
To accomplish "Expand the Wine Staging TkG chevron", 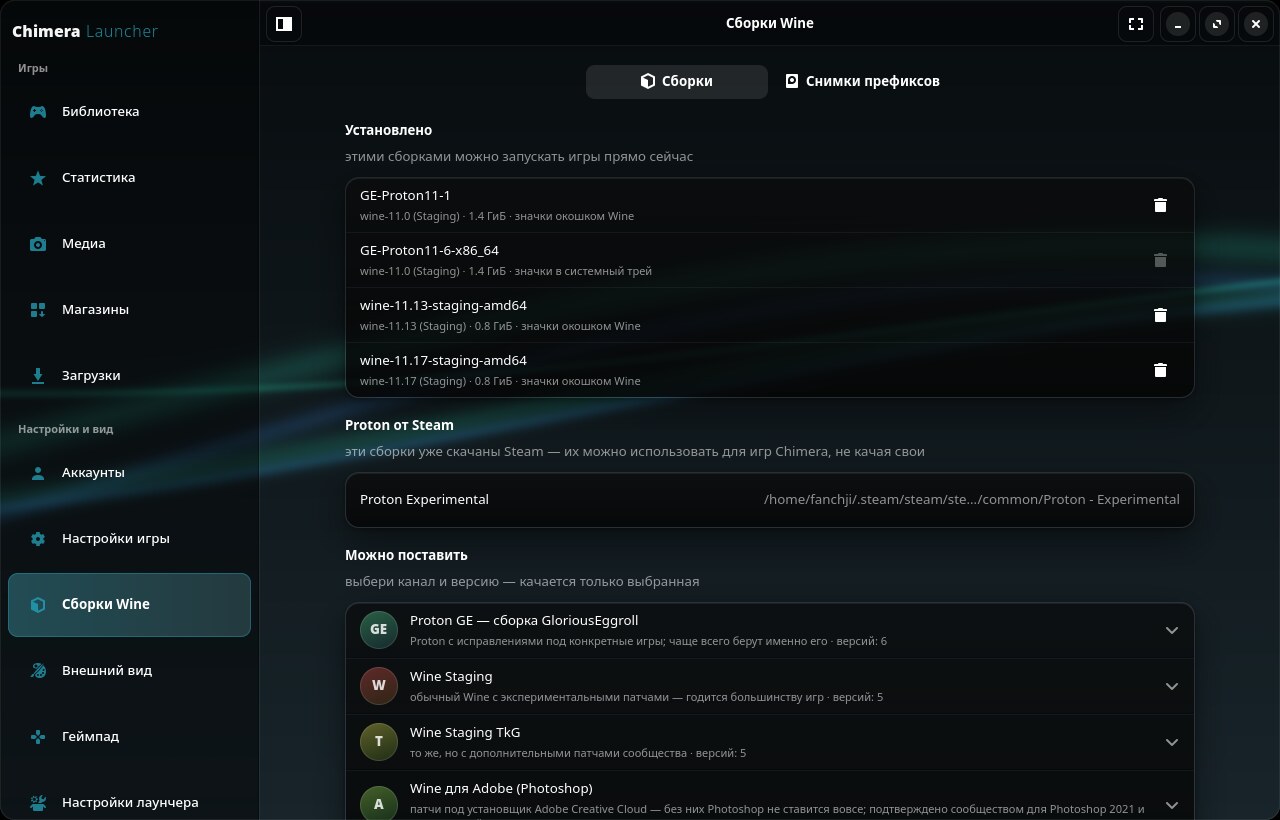I will click(1172, 742).
